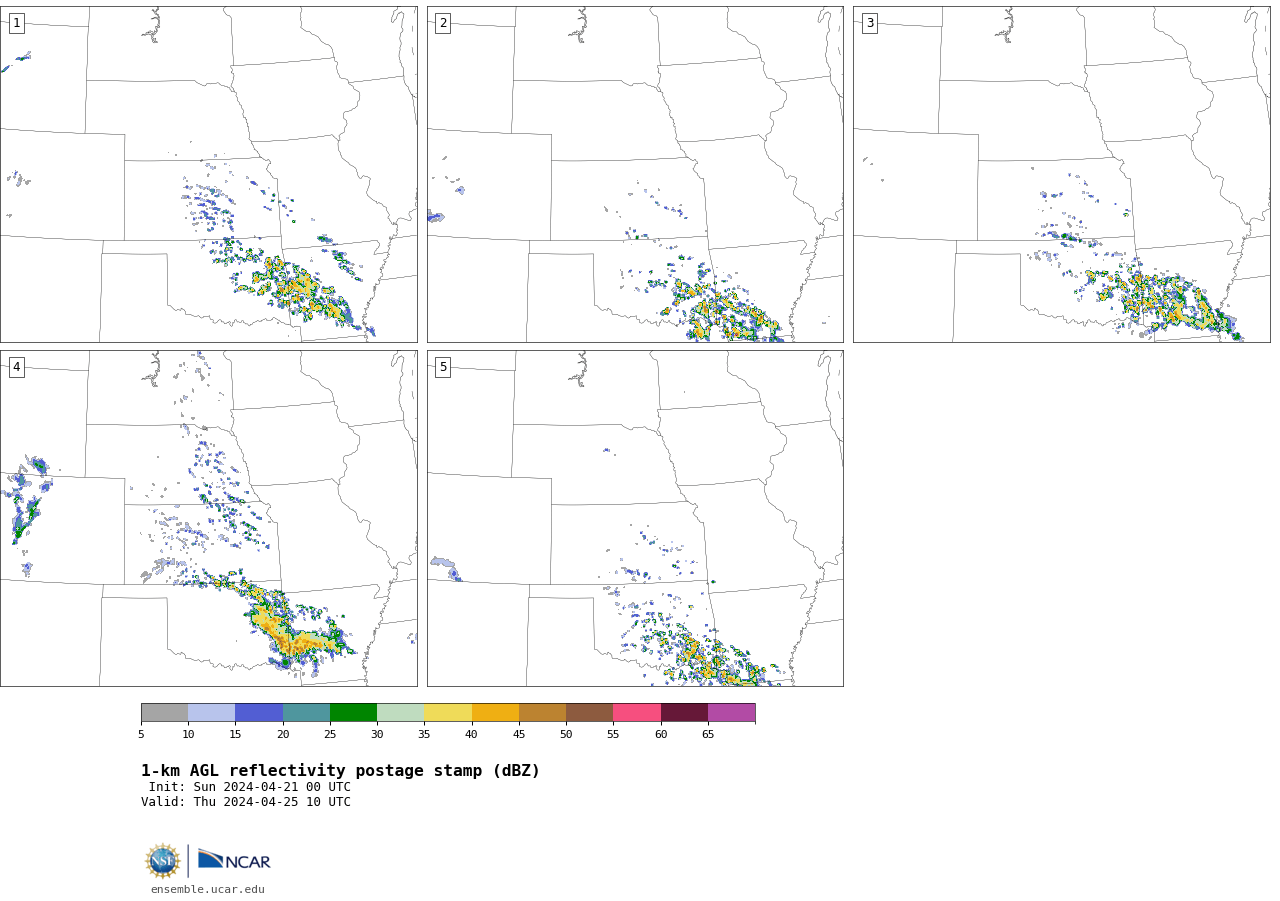Select the teal 20-25 dBZ swatch
Screen dimensions: 1280x901
point(306,713)
